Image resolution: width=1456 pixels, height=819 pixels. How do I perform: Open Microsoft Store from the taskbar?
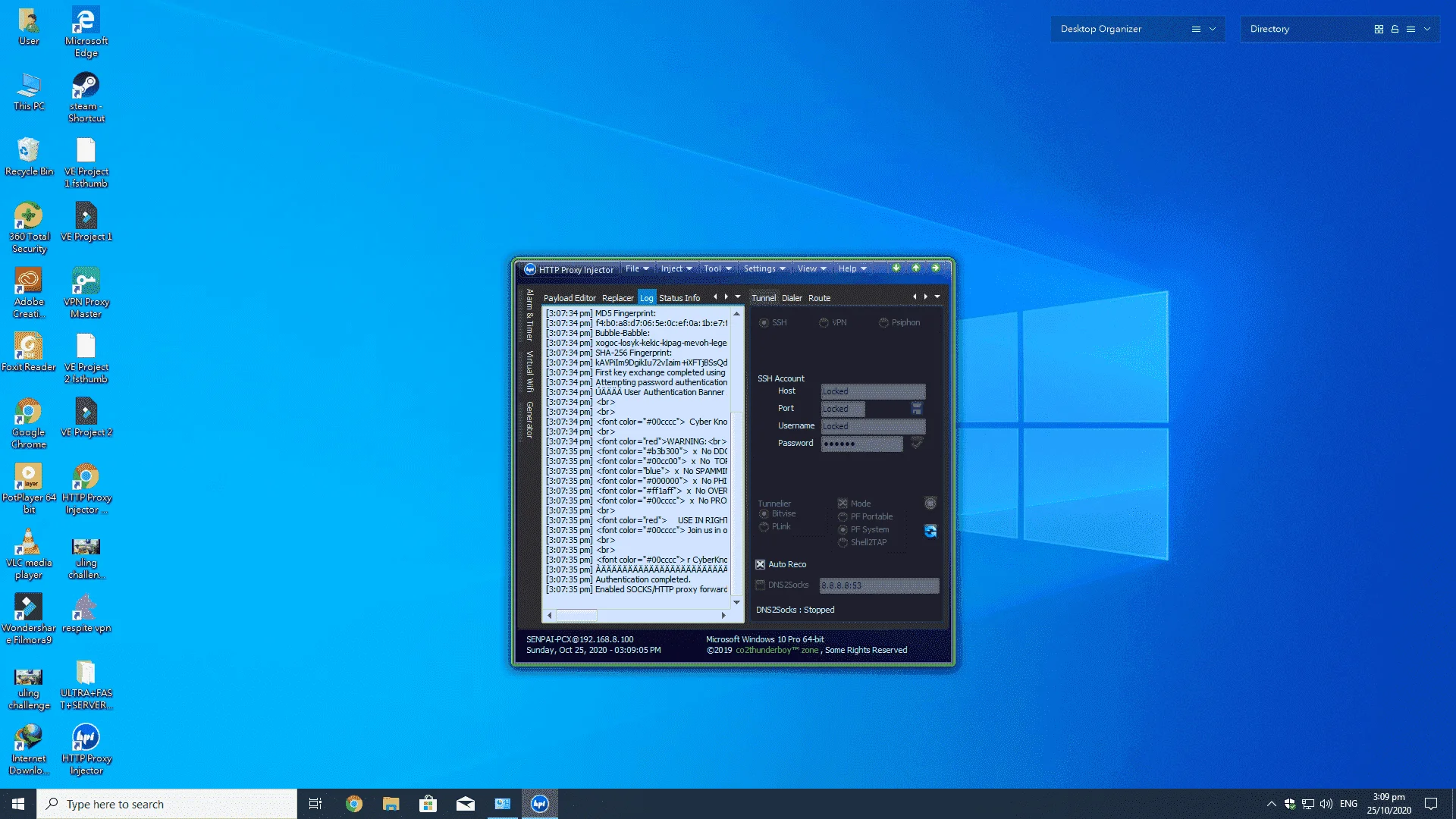428,804
